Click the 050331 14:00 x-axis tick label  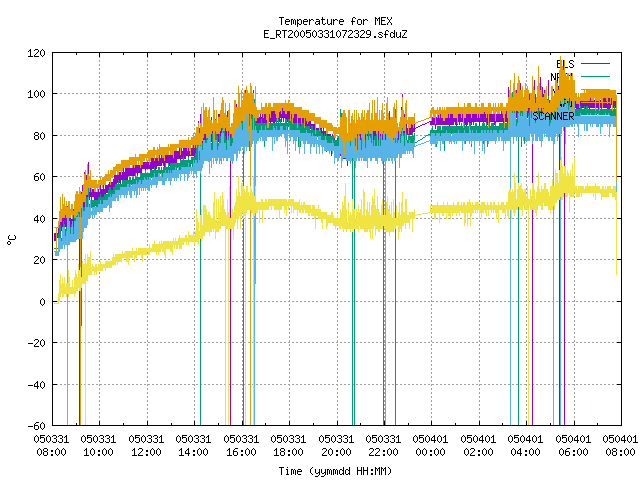tap(193, 446)
